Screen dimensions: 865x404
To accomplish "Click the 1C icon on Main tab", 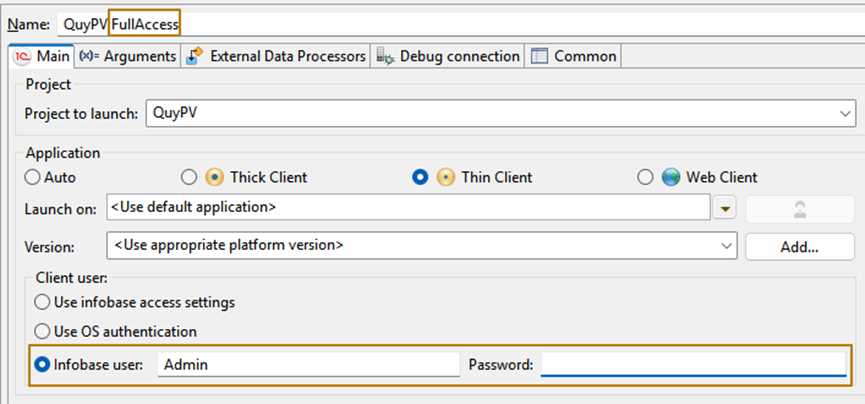I will point(22,56).
